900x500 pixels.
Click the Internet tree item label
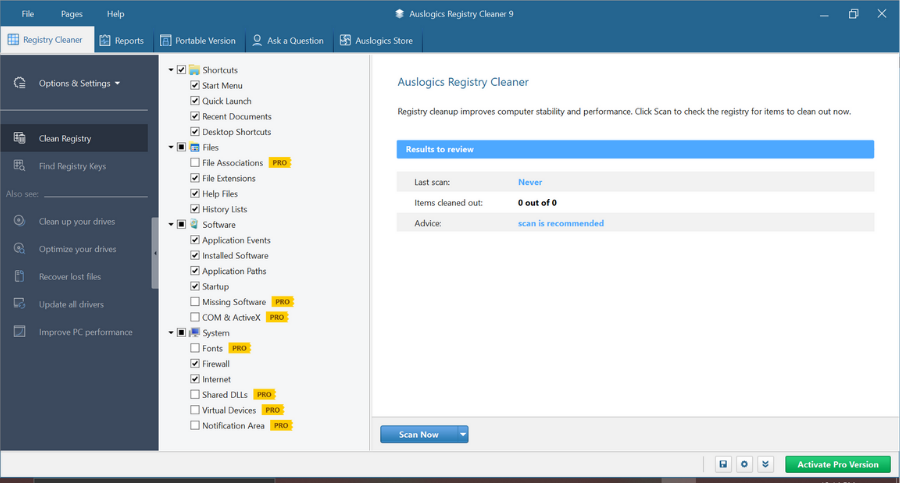216,379
